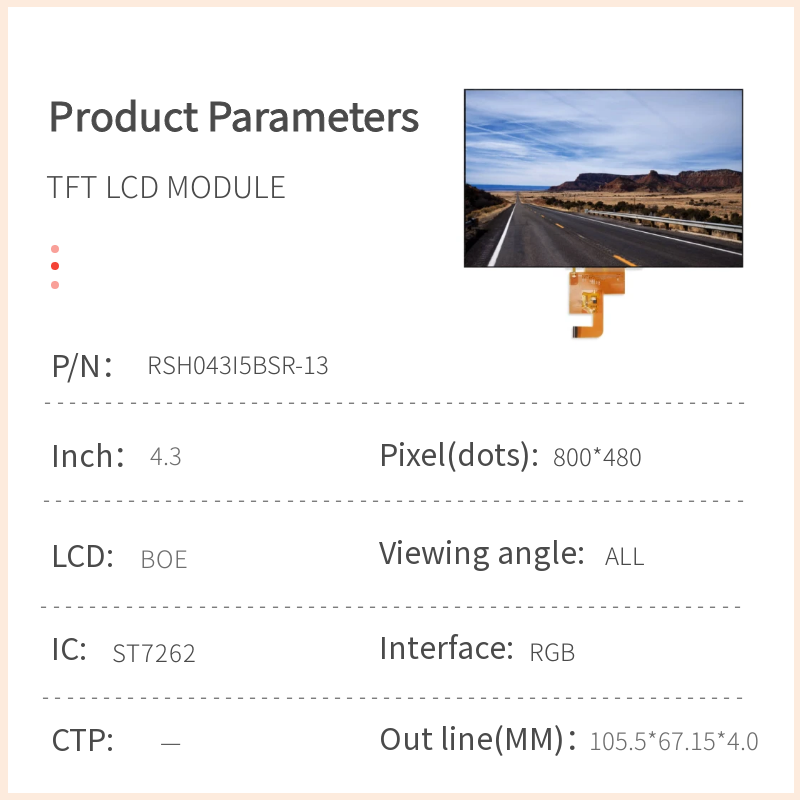Image resolution: width=800 pixels, height=800 pixels.
Task: Click the Interface label
Action: pyautogui.click(x=447, y=649)
